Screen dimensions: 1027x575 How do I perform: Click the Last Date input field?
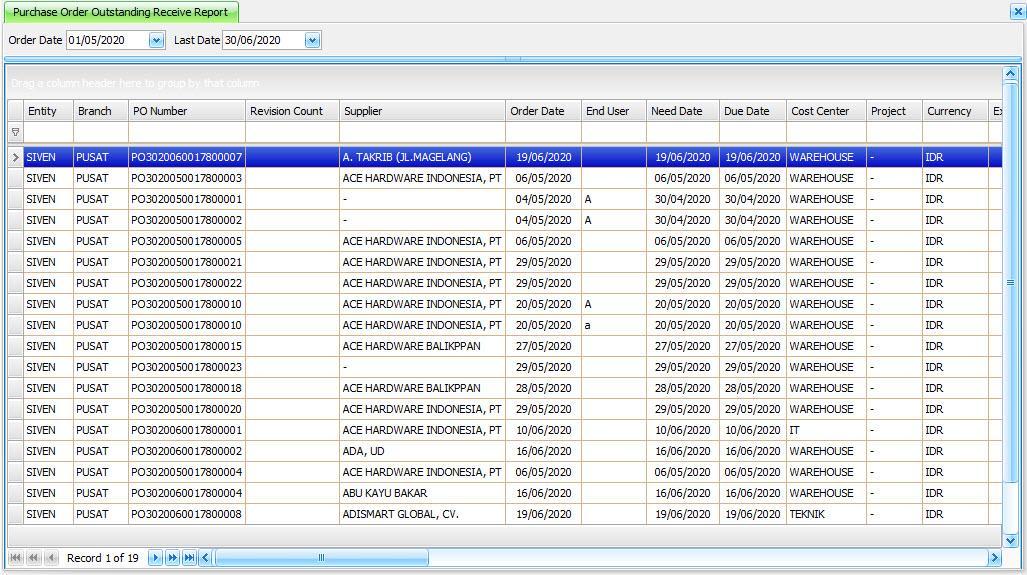264,40
